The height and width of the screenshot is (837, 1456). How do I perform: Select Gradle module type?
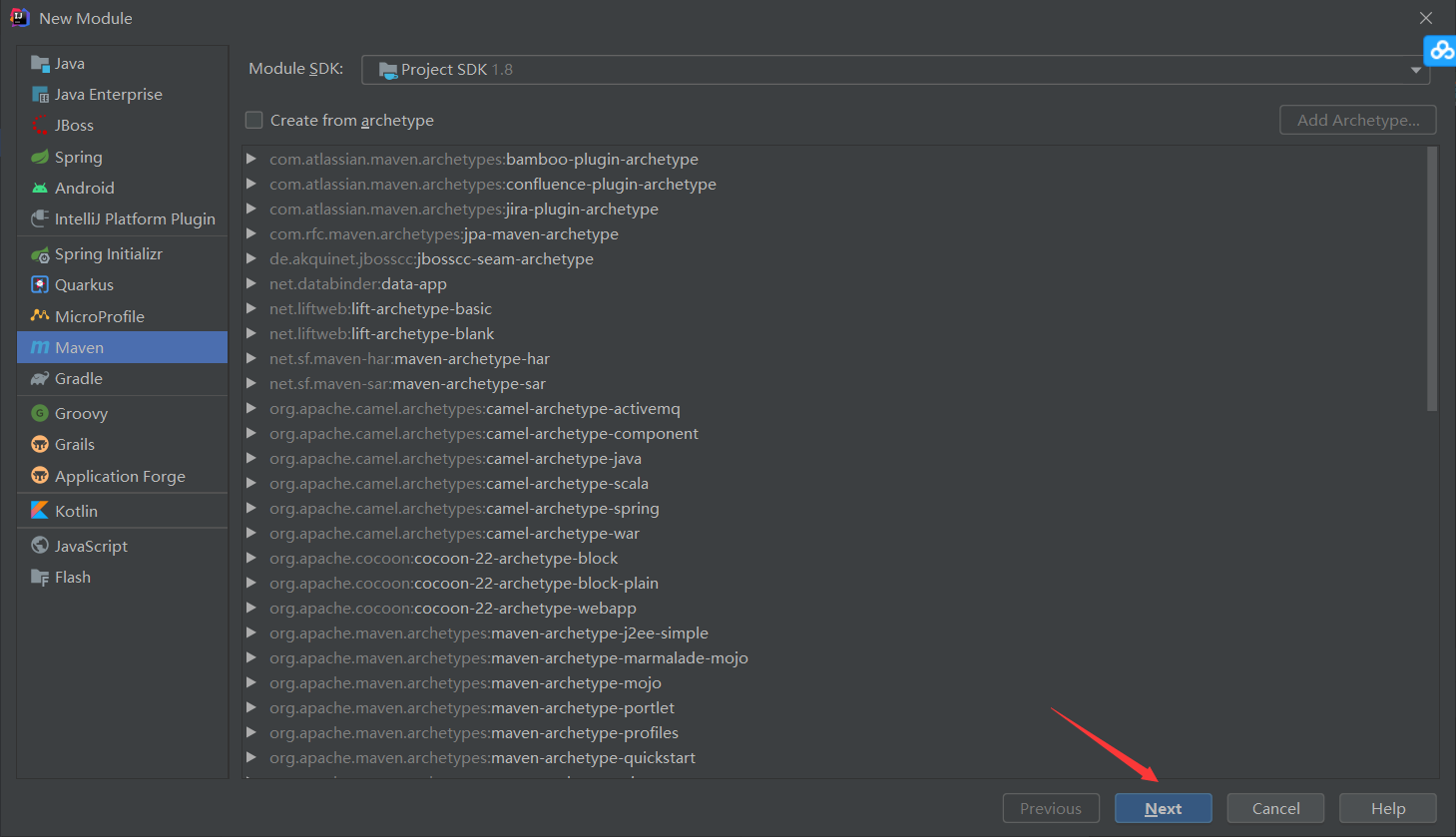click(123, 378)
